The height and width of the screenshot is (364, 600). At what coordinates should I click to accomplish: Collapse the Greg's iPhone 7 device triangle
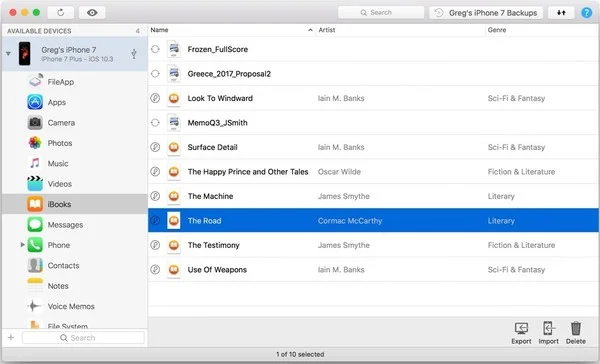pos(8,54)
